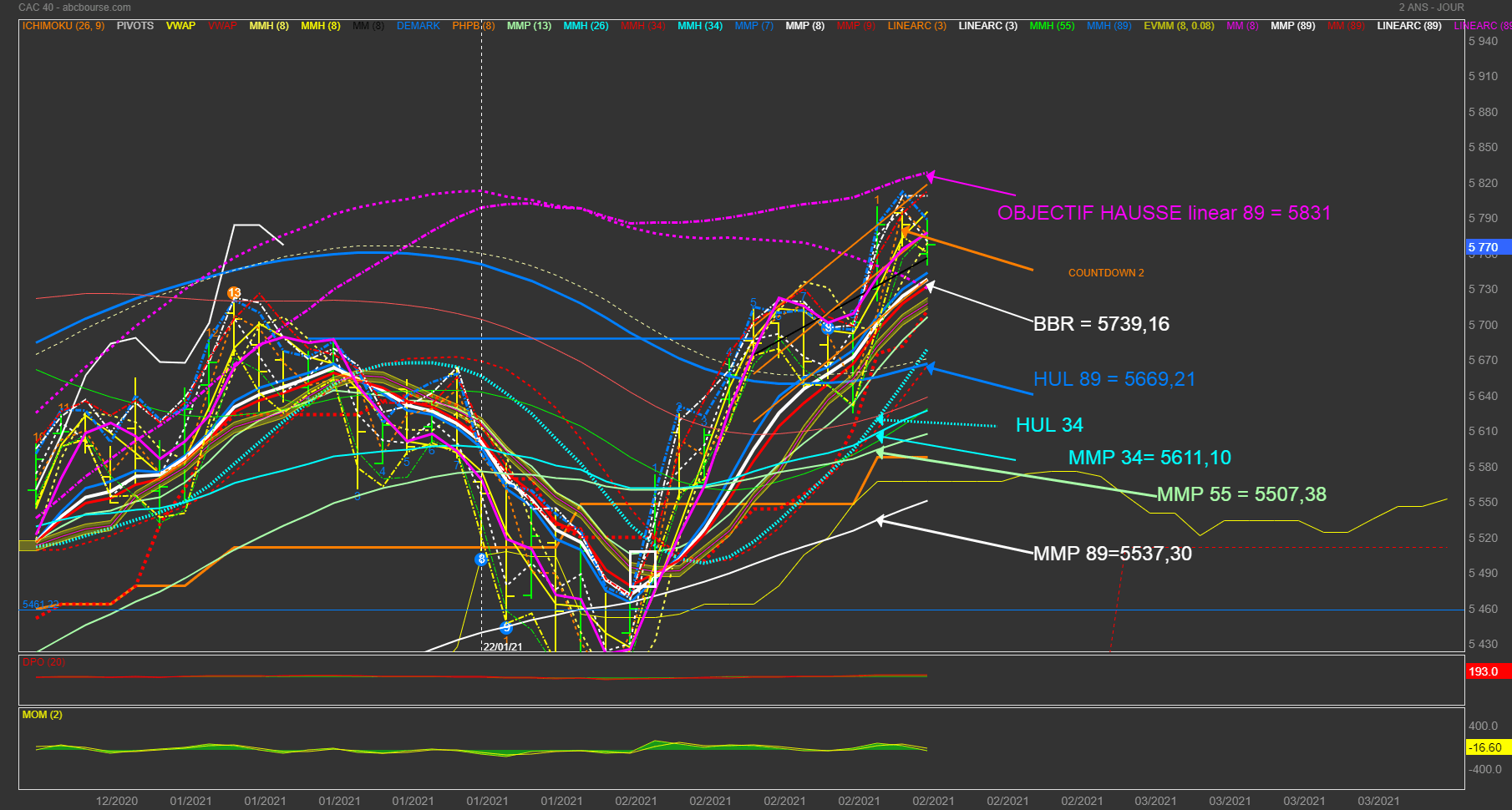Click the DPO (20) panel label

click(x=43, y=662)
